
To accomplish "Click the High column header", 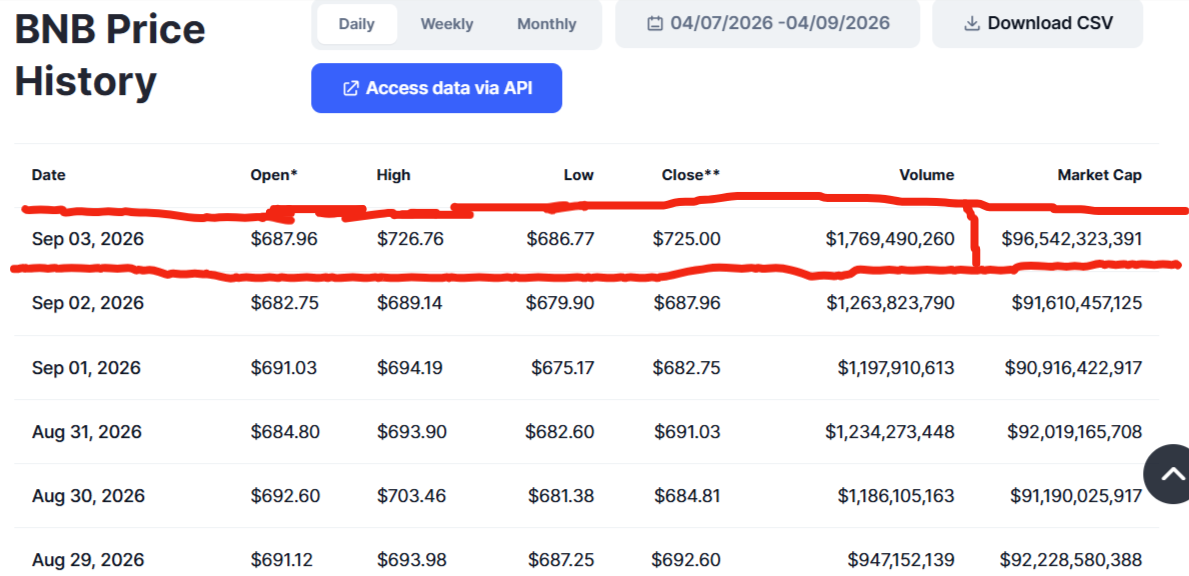I will pos(393,175).
